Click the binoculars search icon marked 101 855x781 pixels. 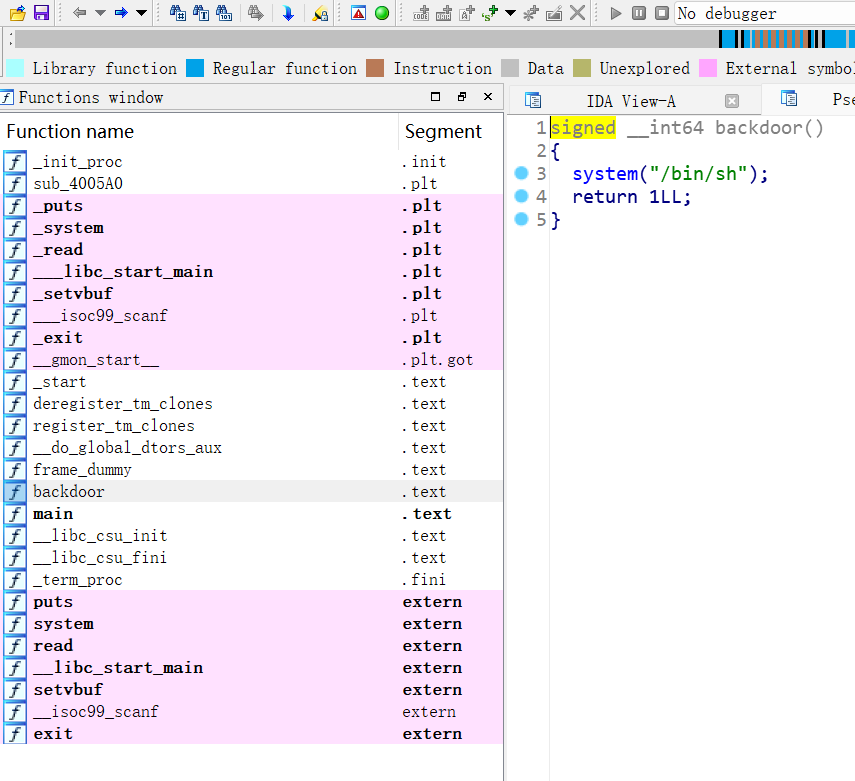[224, 13]
